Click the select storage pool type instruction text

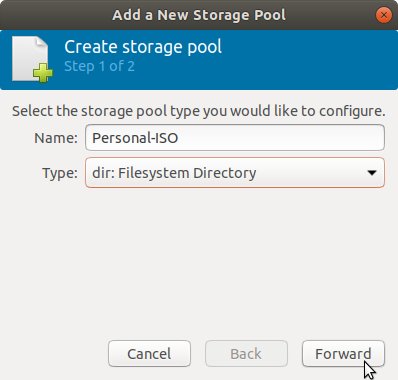pyautogui.click(x=199, y=111)
